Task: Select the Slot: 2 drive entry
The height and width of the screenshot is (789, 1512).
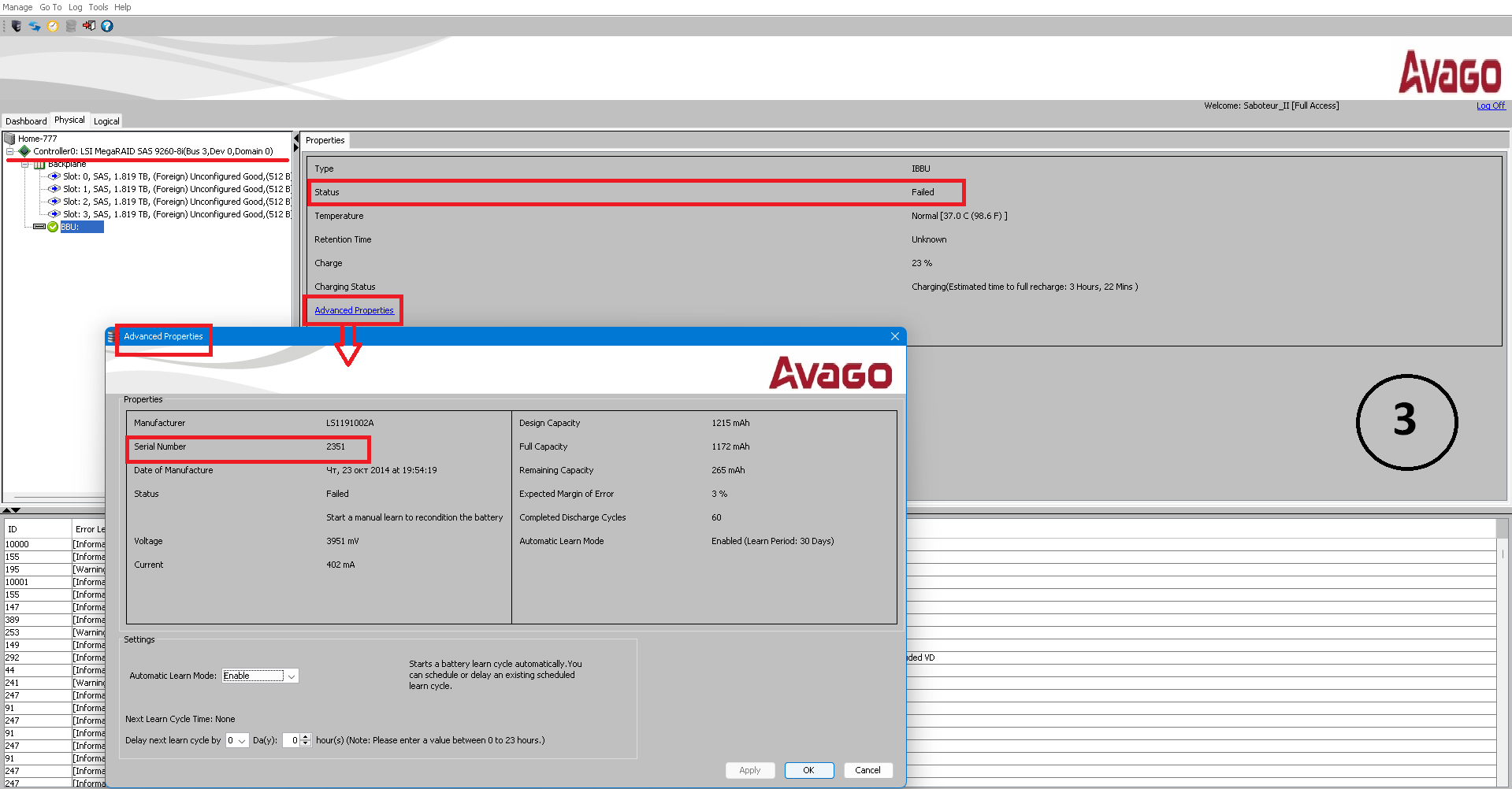Action: click(x=176, y=202)
